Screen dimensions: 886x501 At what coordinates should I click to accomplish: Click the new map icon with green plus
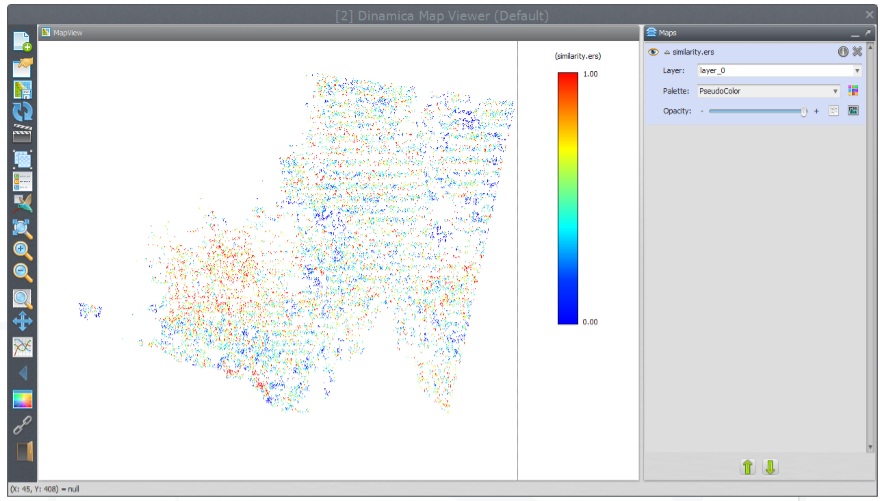point(22,42)
